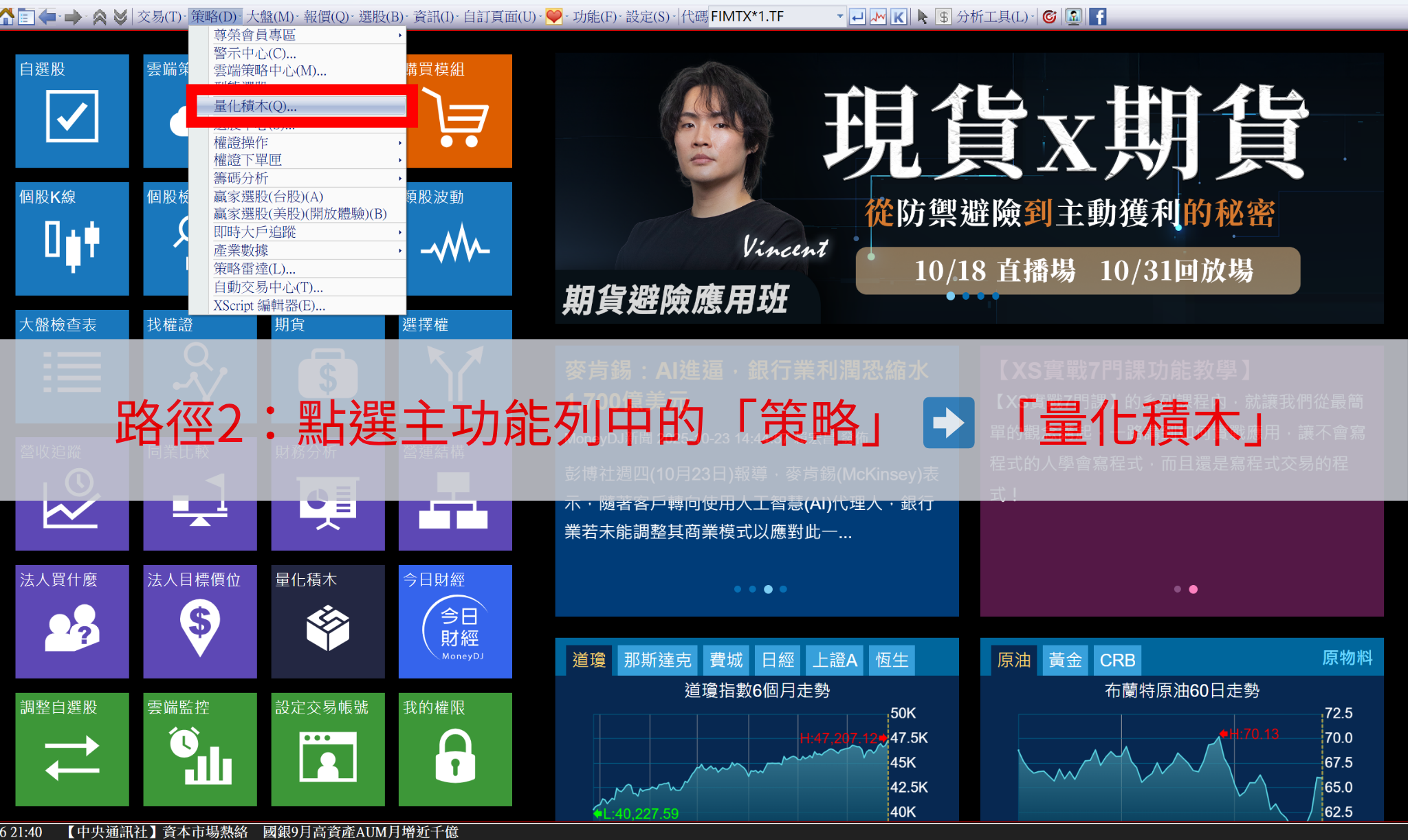
Task: Open the 大盤(M) menu
Action: (270, 16)
